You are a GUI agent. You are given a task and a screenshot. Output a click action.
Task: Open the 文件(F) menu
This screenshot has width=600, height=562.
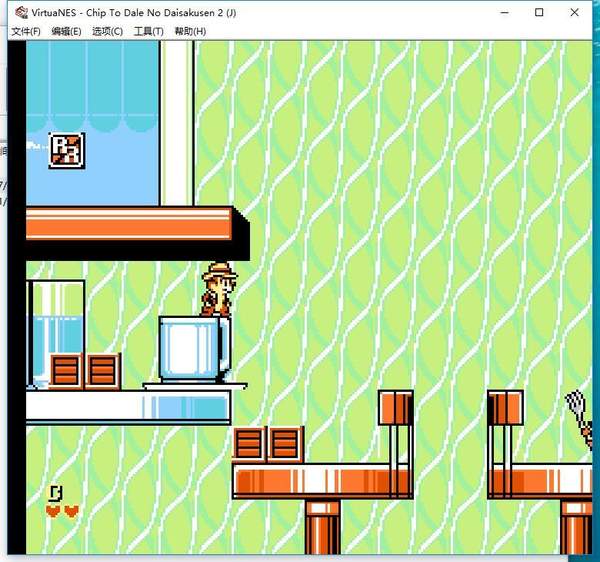(26, 31)
